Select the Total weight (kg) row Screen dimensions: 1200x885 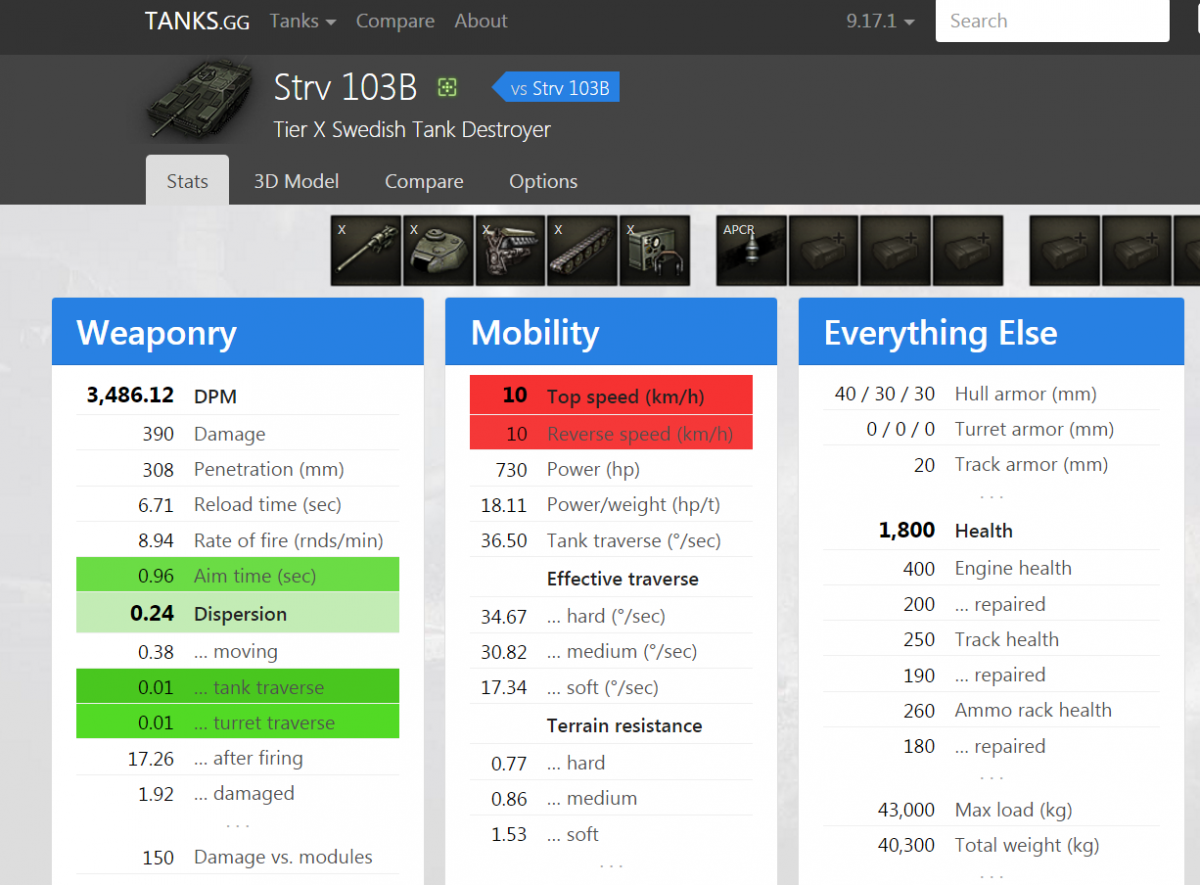coord(991,845)
